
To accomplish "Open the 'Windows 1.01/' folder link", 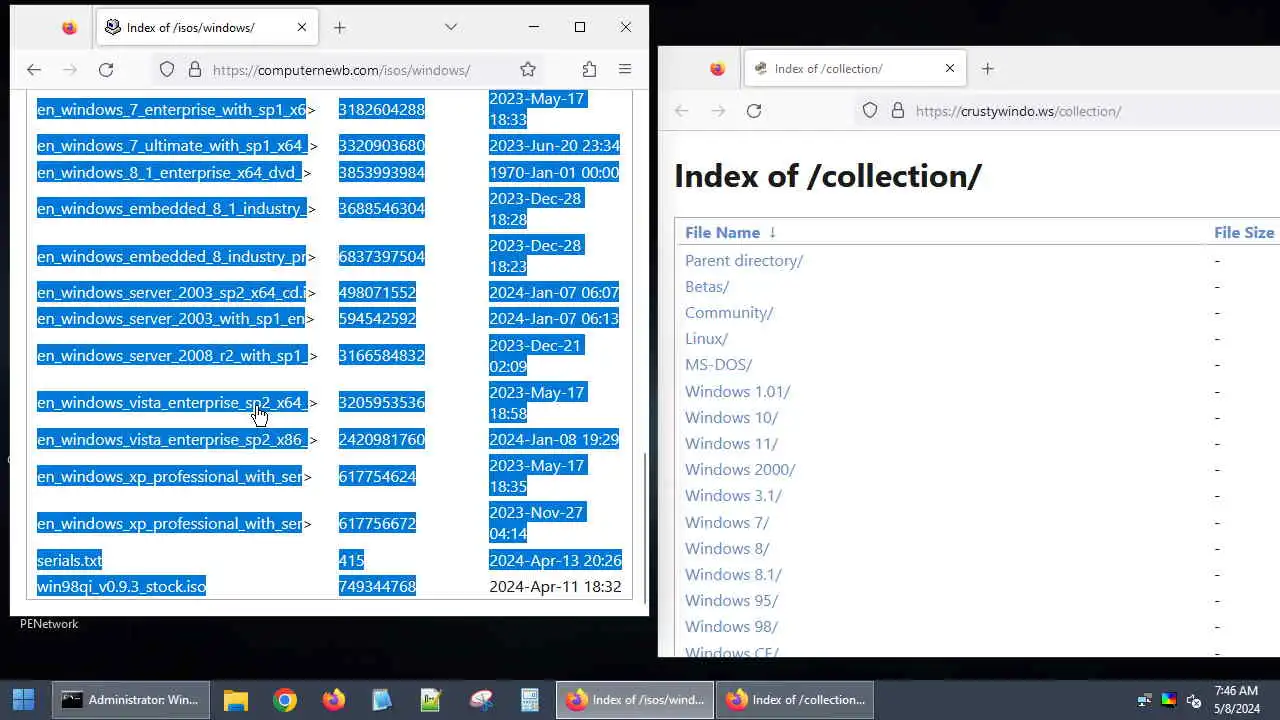I will click(738, 391).
